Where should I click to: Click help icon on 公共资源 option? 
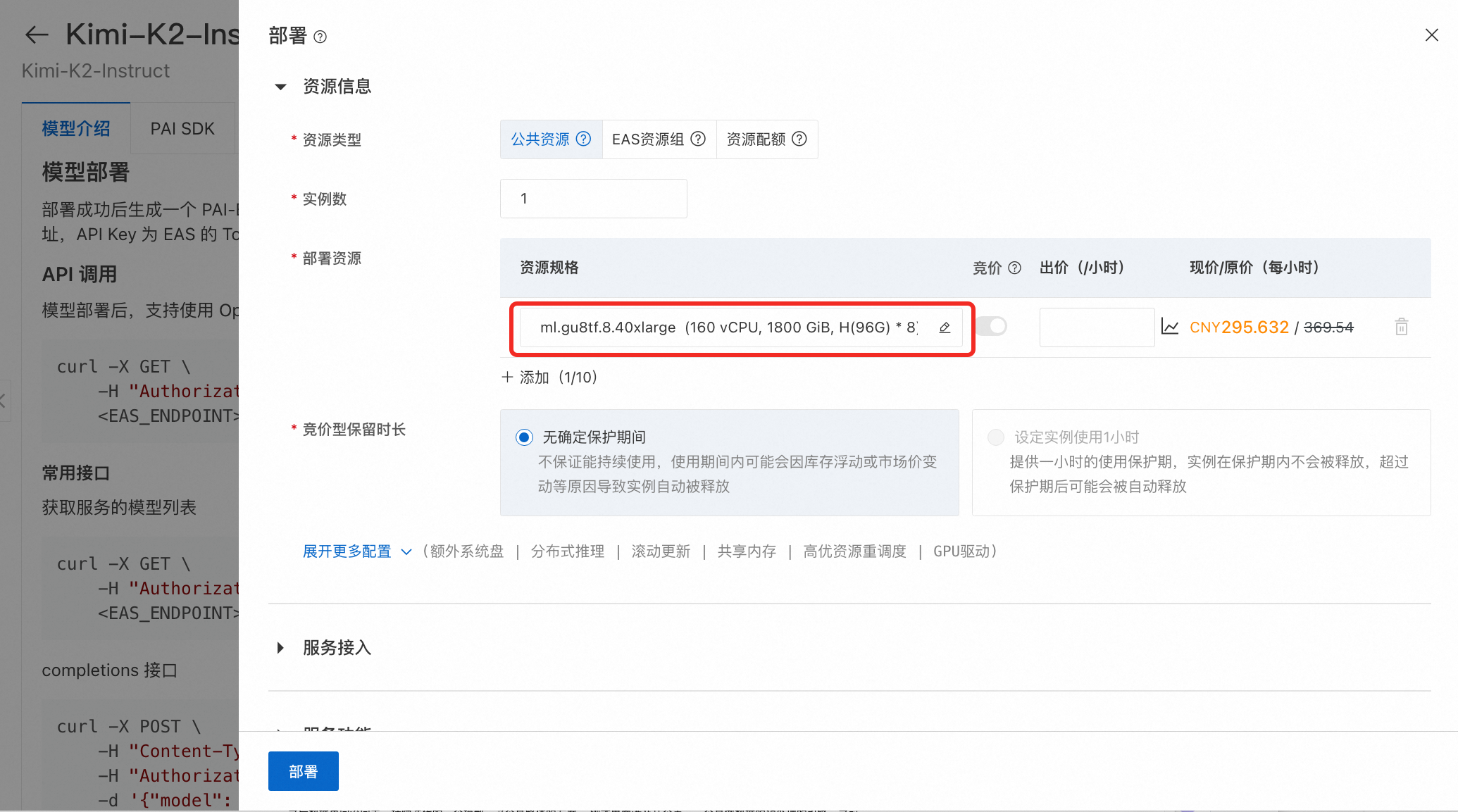[583, 139]
